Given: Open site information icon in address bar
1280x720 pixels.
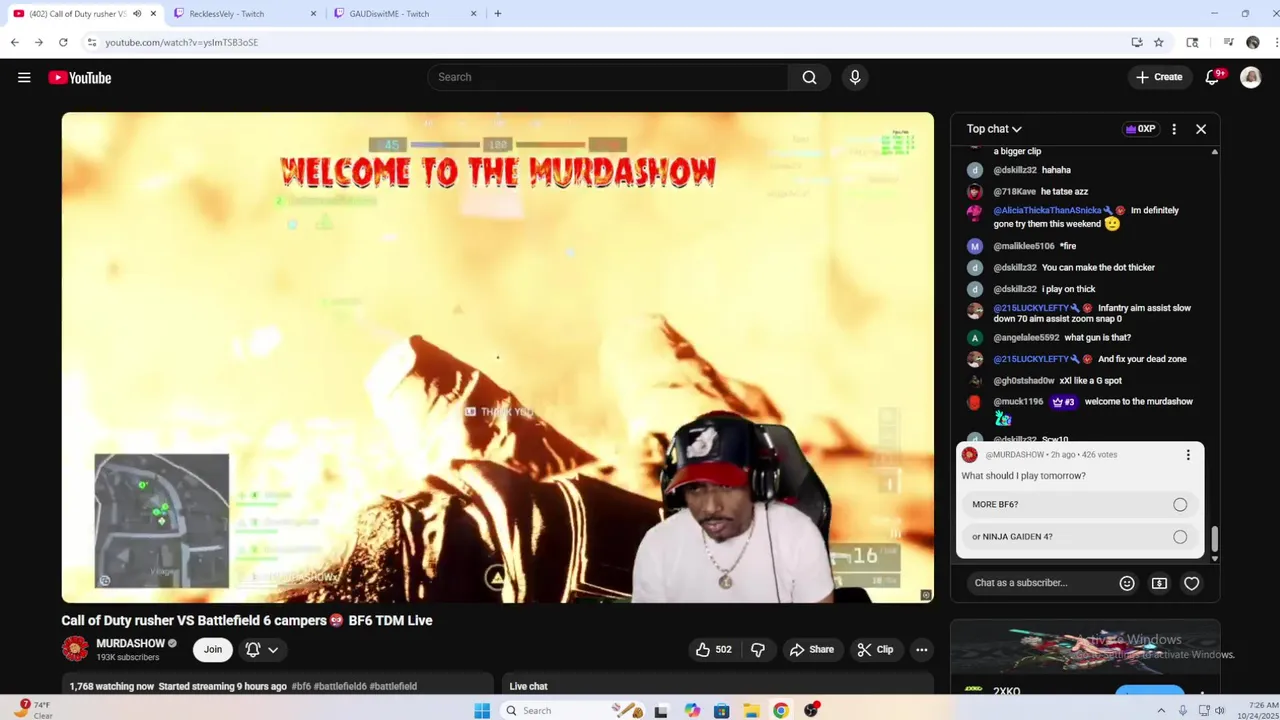Looking at the screenshot, I should tap(92, 42).
